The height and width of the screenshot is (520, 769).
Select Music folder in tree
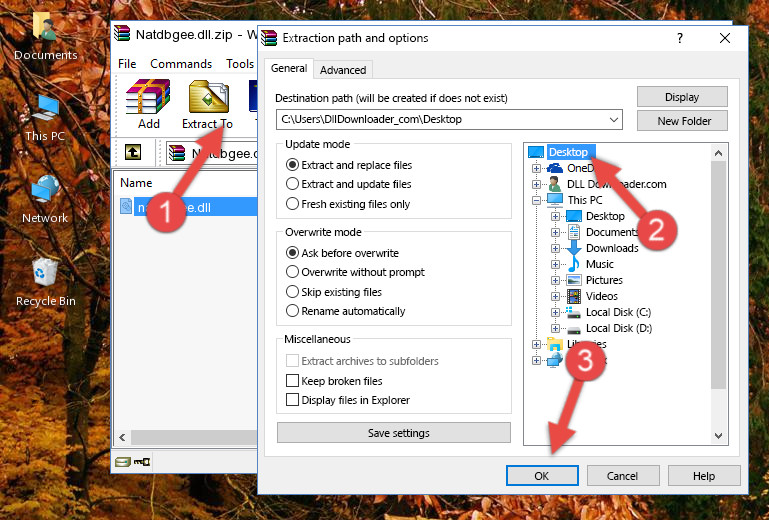click(x=600, y=264)
